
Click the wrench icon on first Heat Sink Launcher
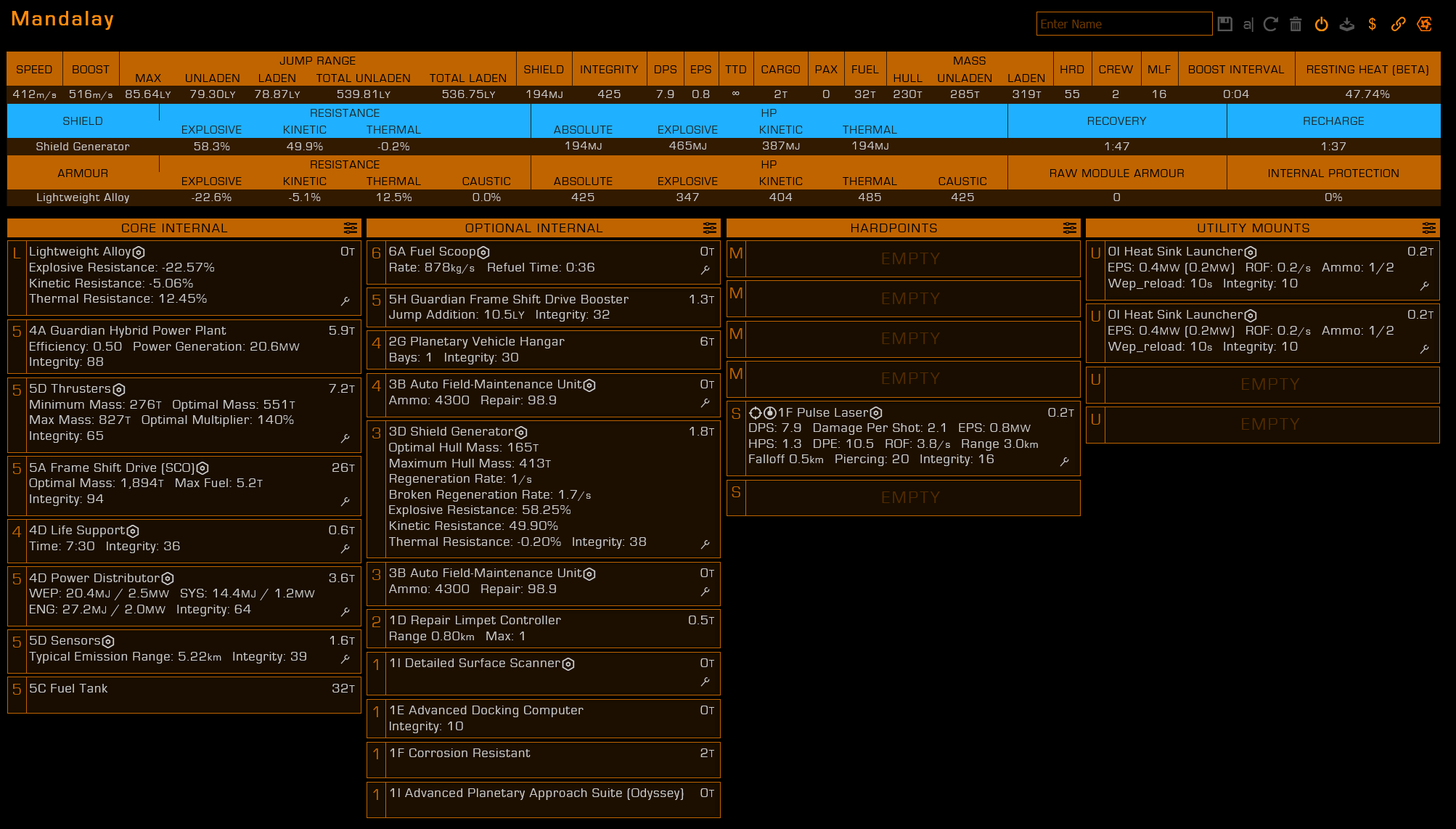[1425, 285]
